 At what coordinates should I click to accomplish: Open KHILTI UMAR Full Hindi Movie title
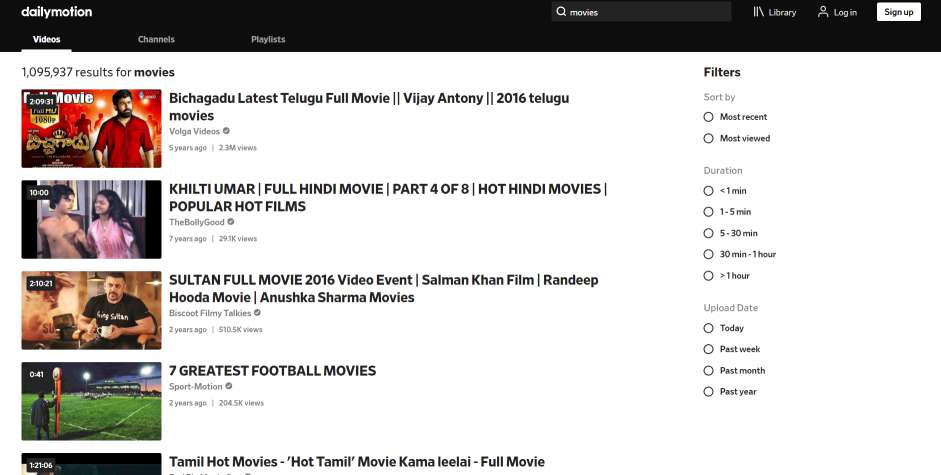388,198
